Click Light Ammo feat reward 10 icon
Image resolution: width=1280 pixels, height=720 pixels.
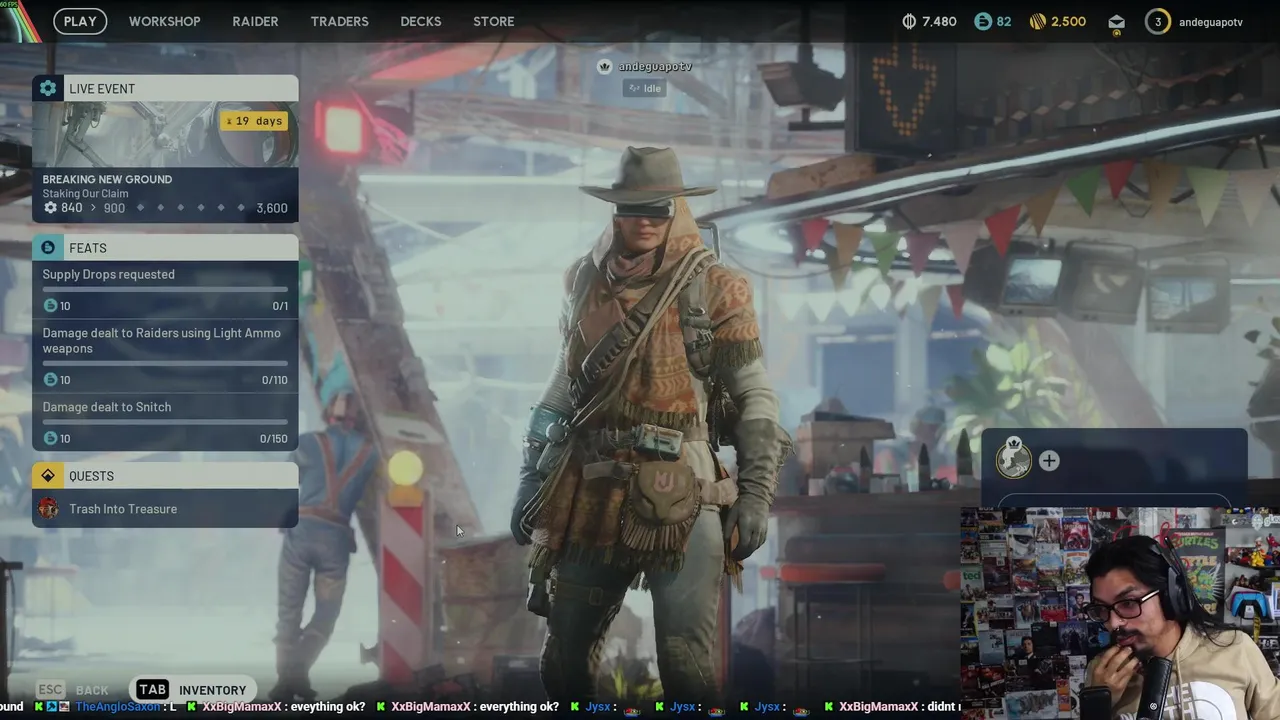(x=50, y=380)
